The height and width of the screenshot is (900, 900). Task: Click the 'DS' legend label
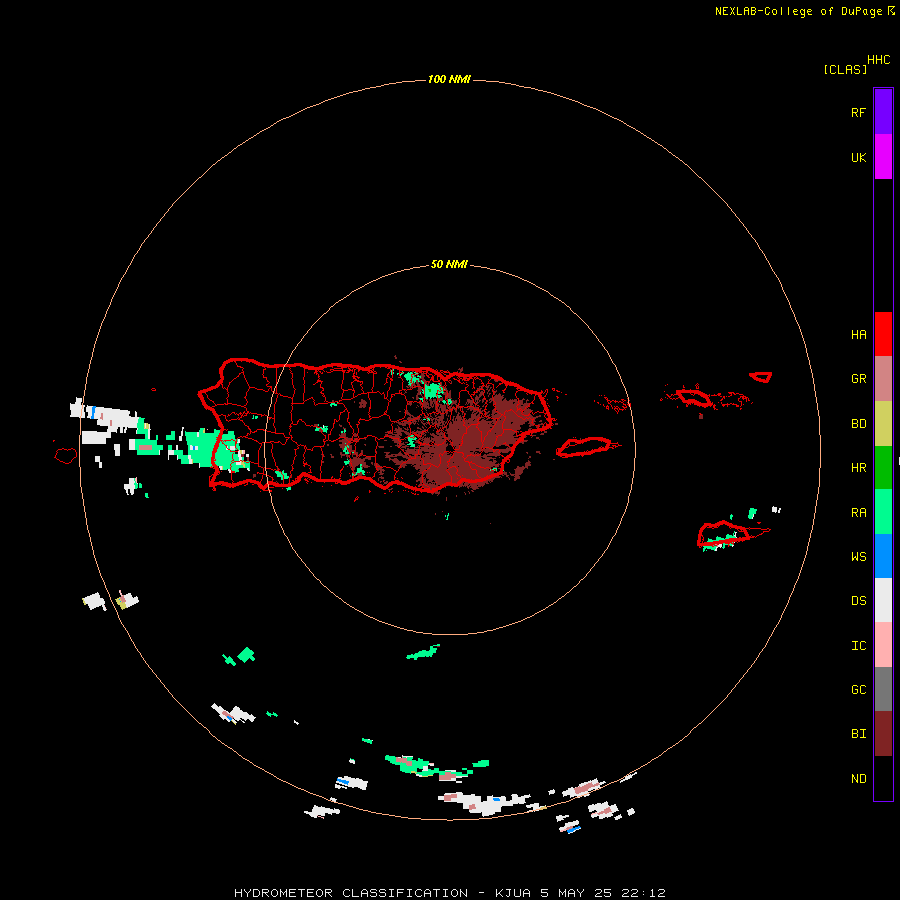858,601
